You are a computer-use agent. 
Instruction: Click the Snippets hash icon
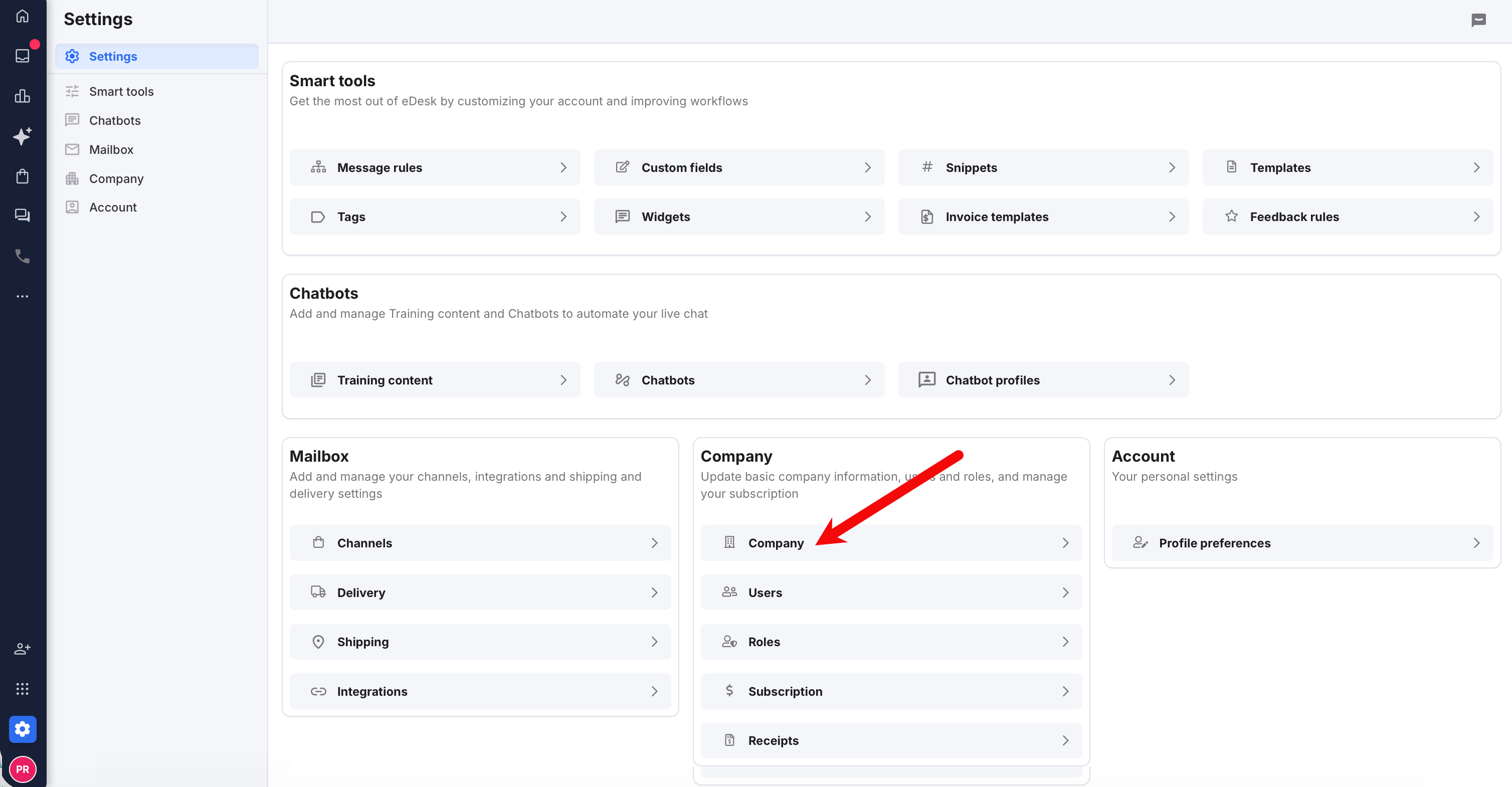(927, 167)
